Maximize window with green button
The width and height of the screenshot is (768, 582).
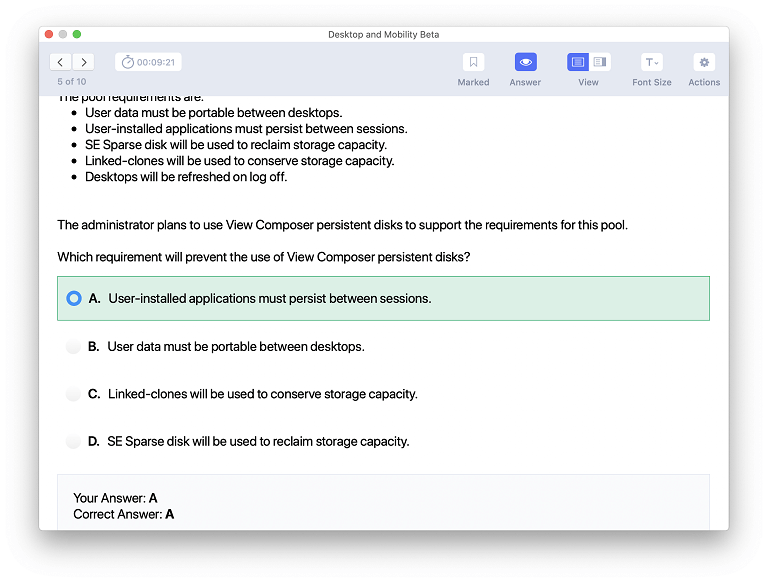click(x=77, y=34)
